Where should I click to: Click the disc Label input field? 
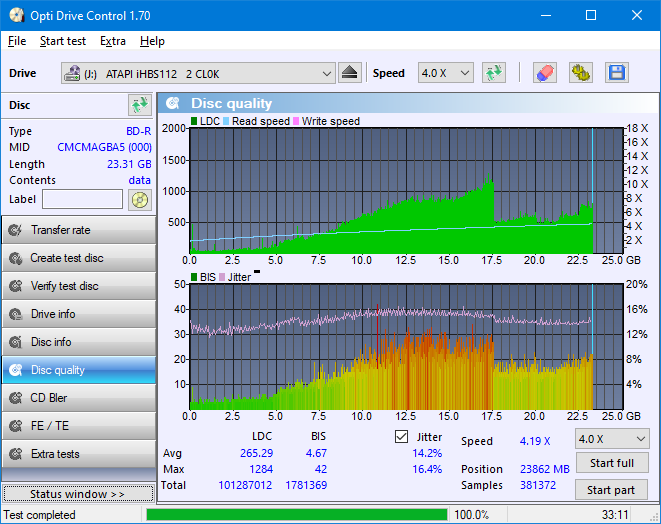[x=83, y=199]
